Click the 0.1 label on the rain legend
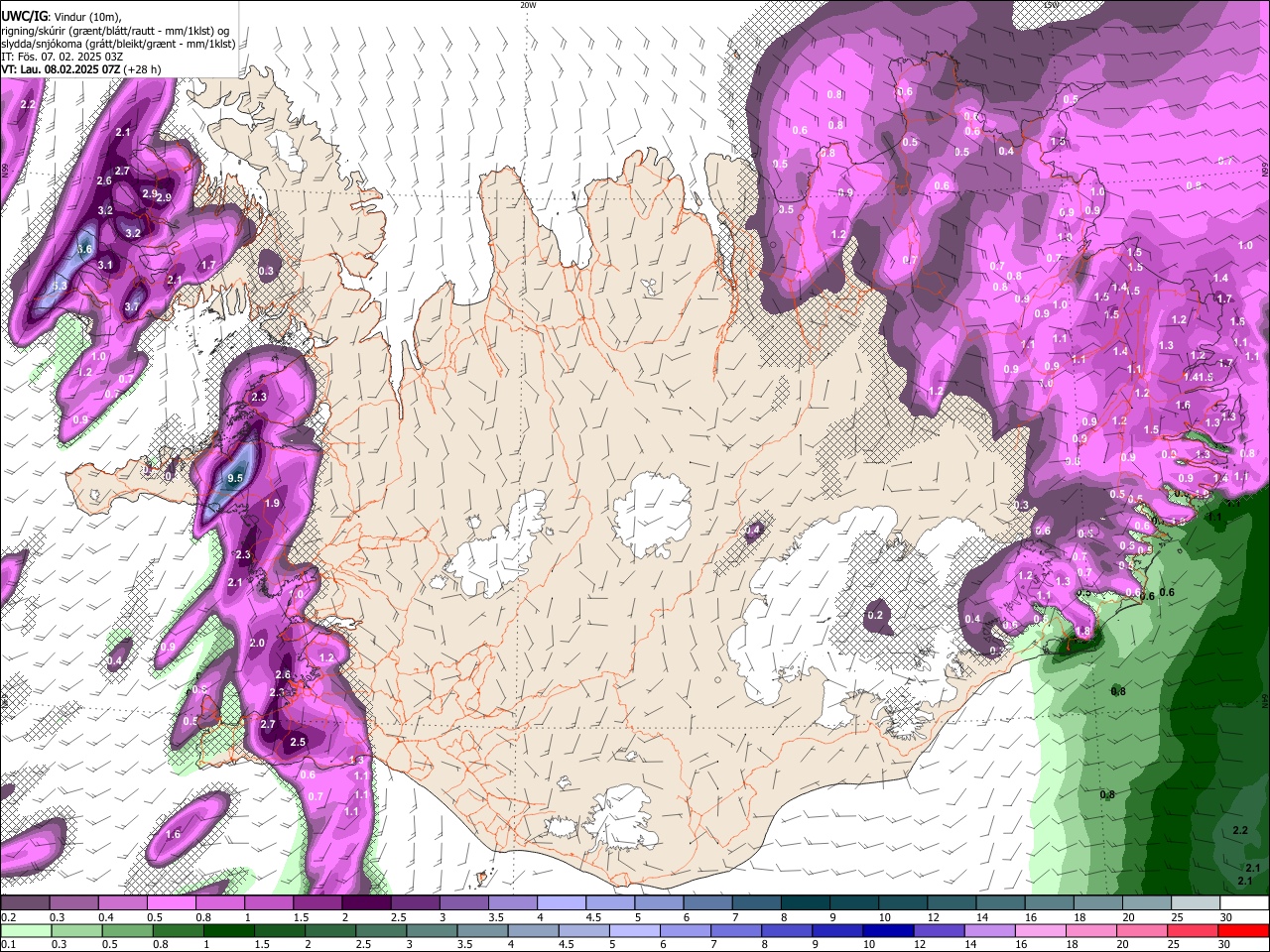Viewport: 1270px width, 952px height. [9, 945]
